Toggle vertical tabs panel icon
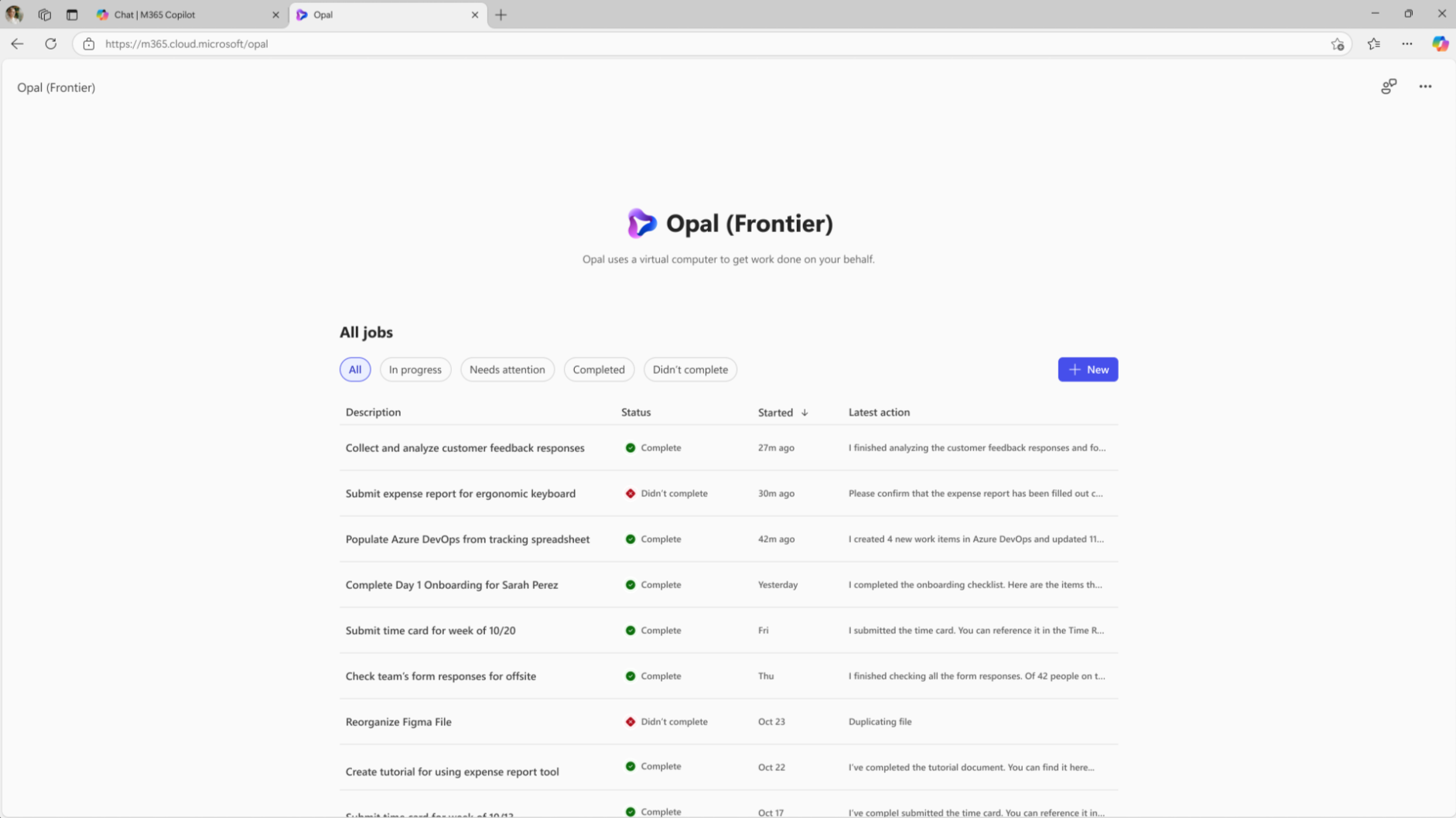Image resolution: width=1456 pixels, height=818 pixels. [x=72, y=15]
